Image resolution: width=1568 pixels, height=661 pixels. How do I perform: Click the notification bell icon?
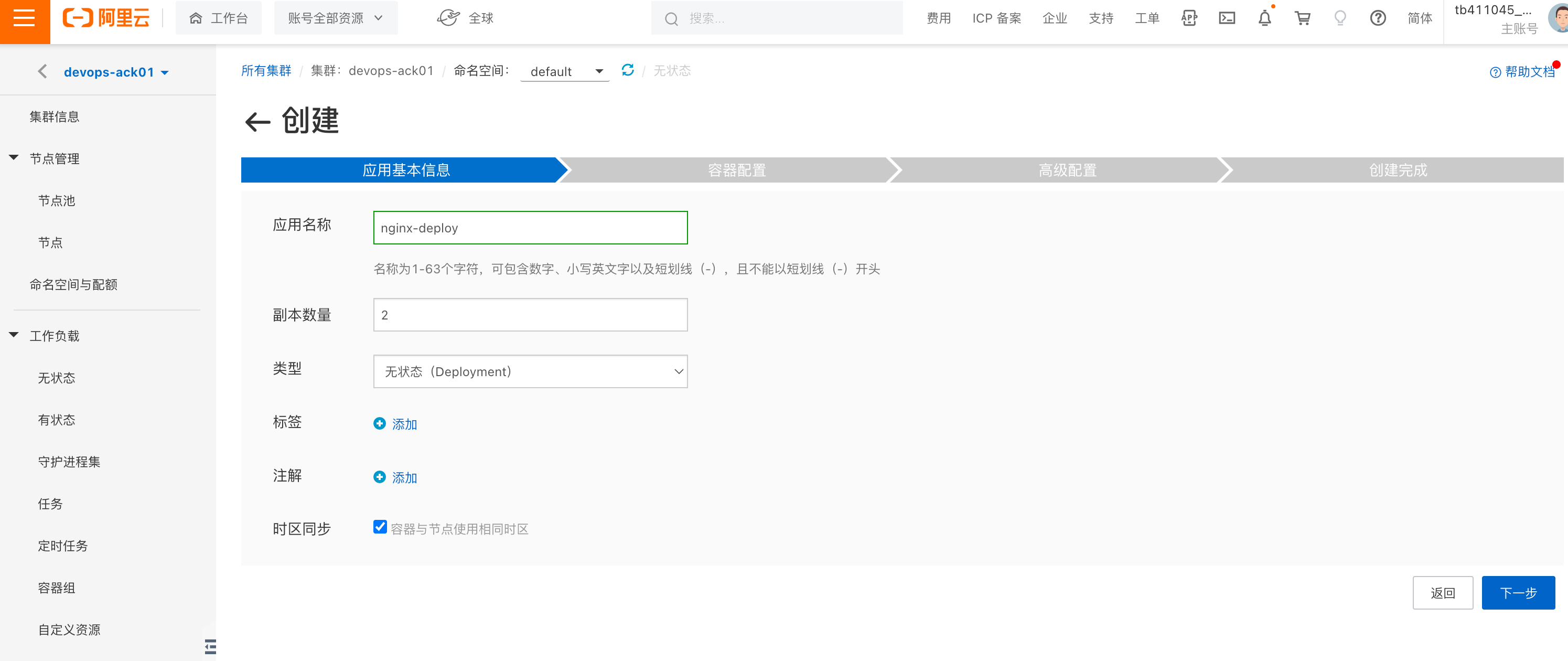pos(1264,18)
